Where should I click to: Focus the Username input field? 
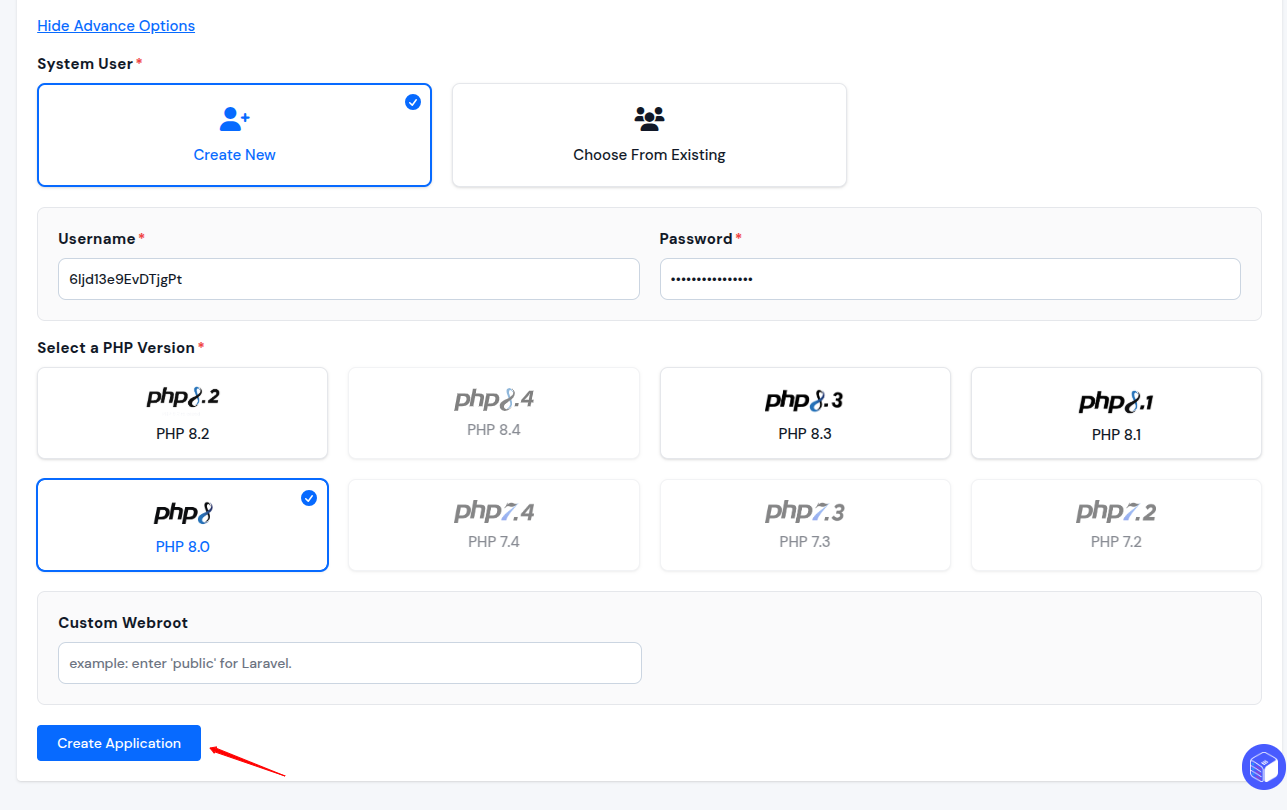click(x=349, y=279)
